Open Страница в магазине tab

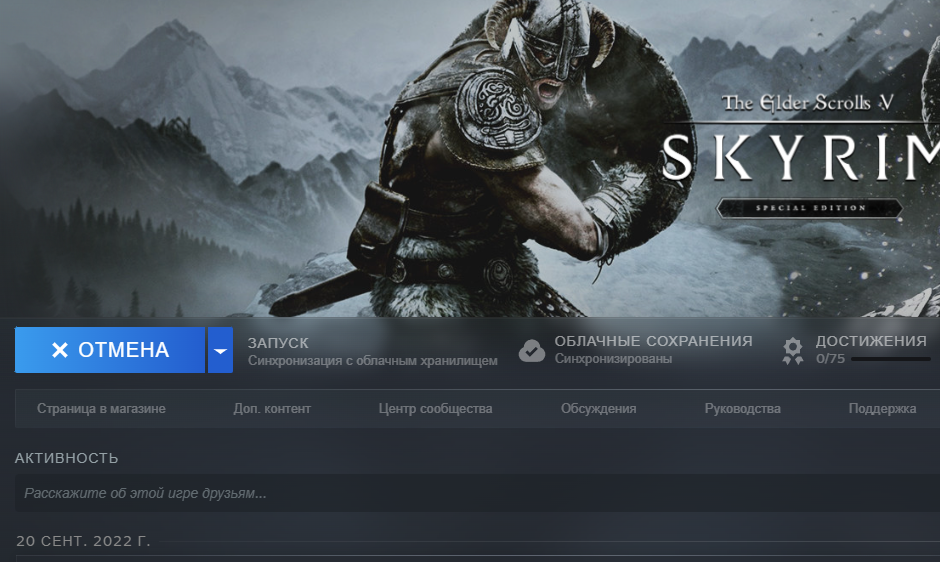pos(101,408)
